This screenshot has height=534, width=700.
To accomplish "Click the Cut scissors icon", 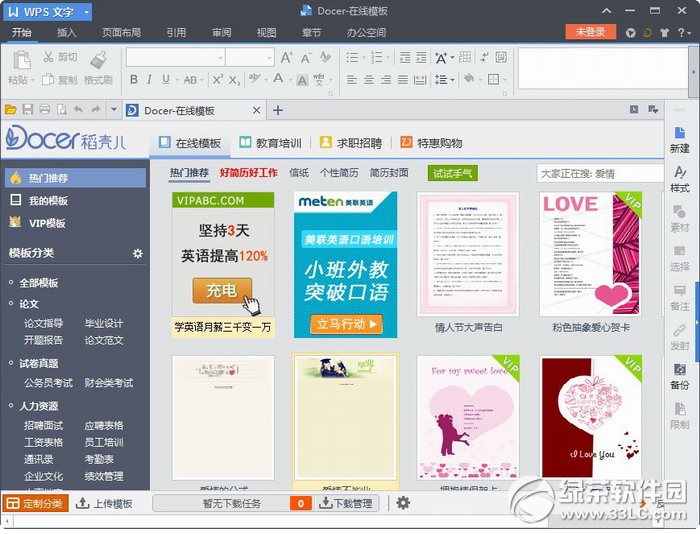I will click(x=48, y=57).
